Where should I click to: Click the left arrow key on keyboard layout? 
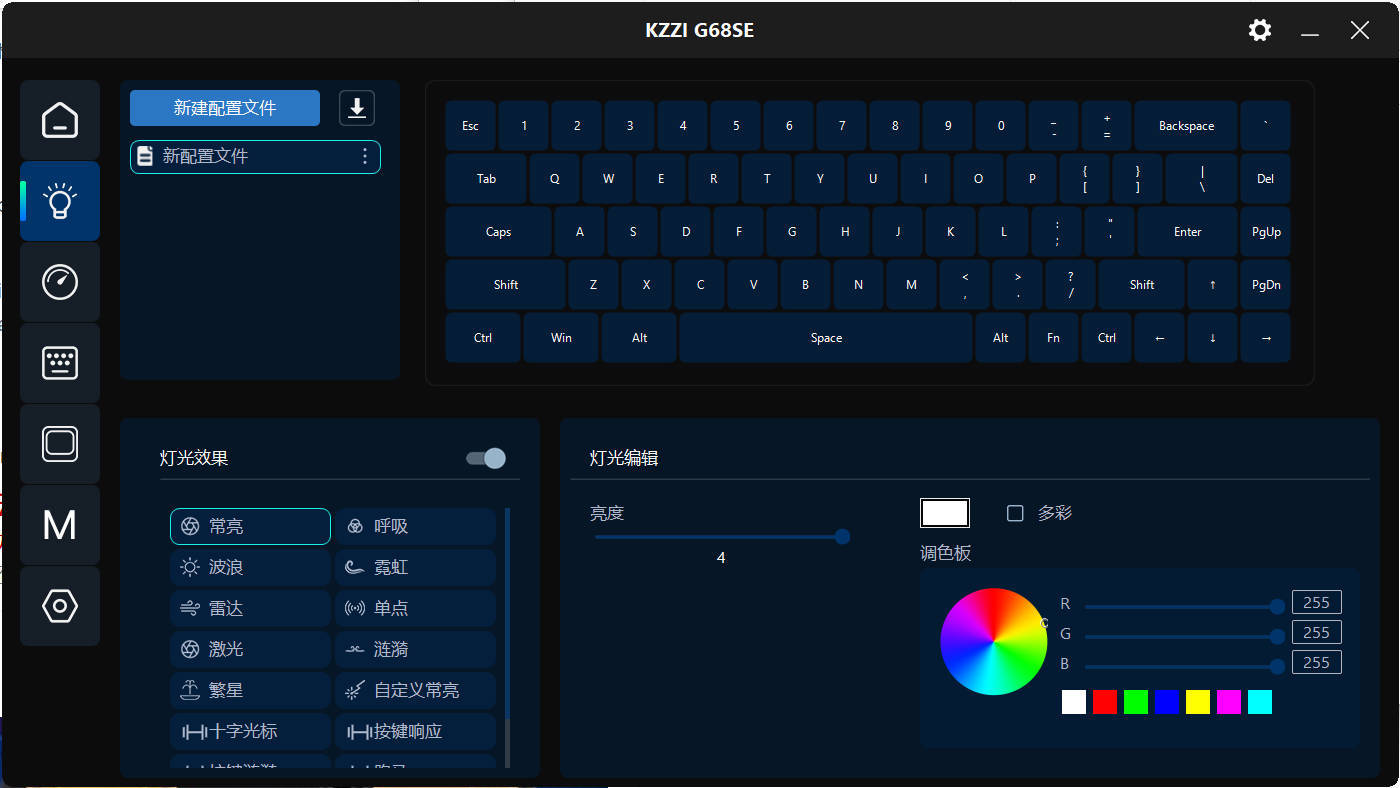click(1160, 338)
